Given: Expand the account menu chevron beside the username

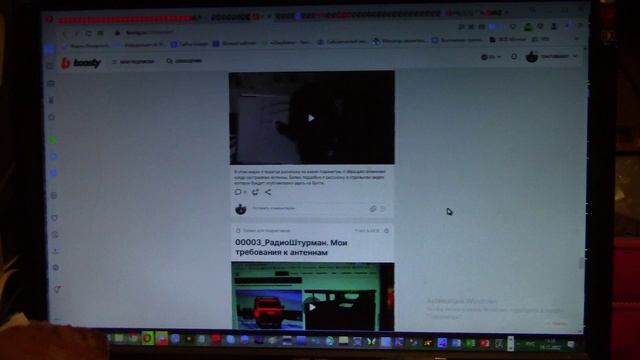Looking at the screenshot, I should [x=575, y=56].
